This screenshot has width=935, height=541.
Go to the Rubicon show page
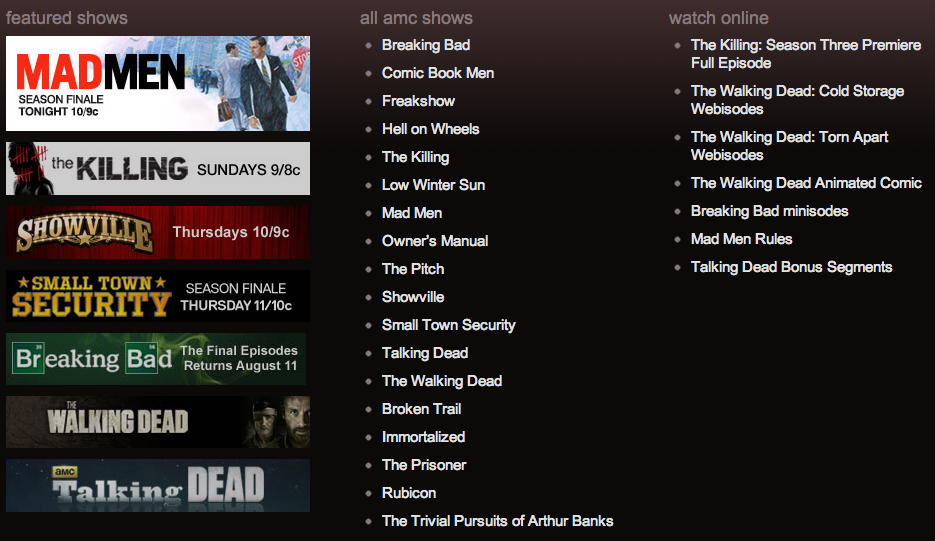(x=409, y=493)
